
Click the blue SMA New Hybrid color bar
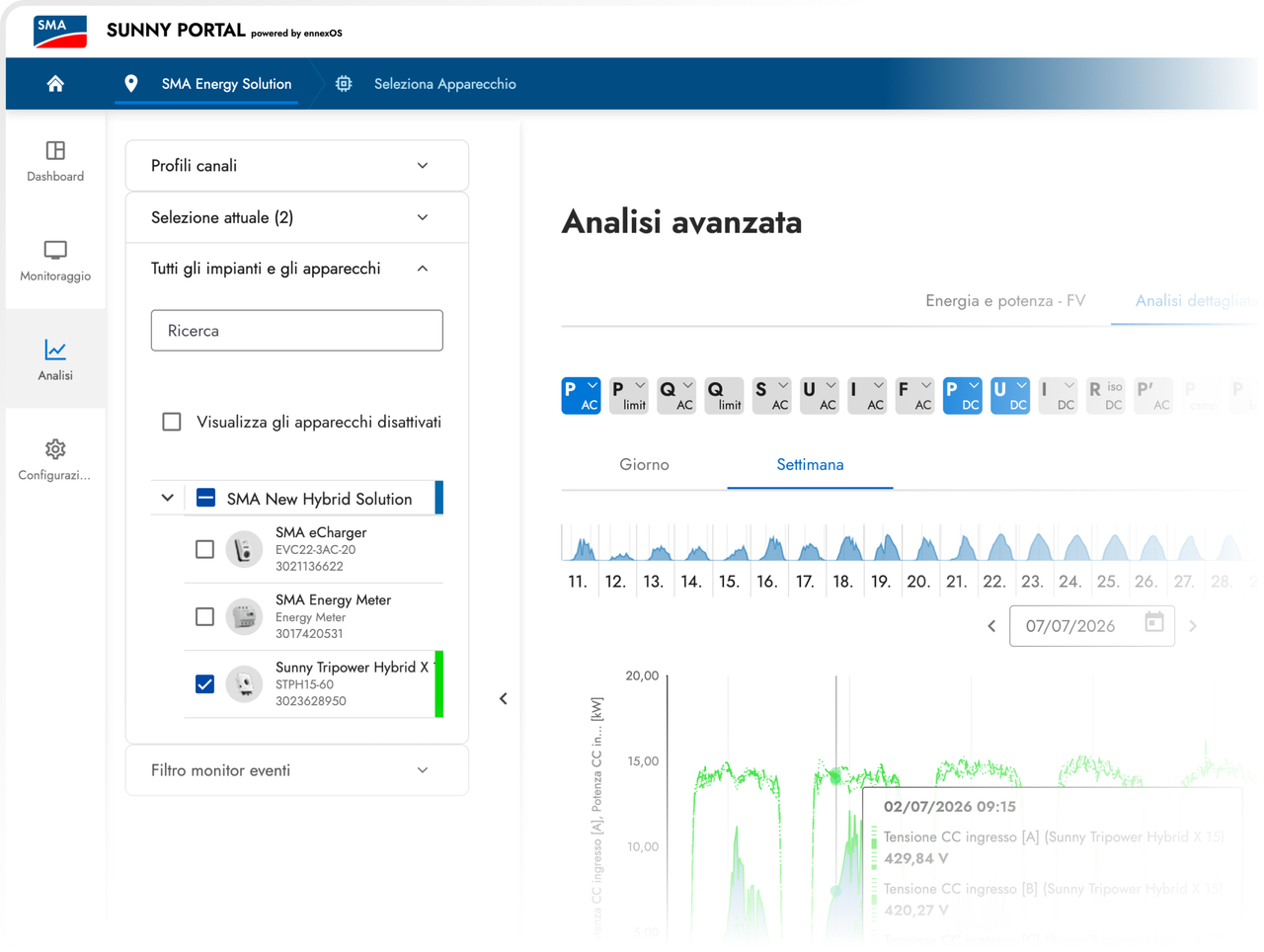click(439, 498)
